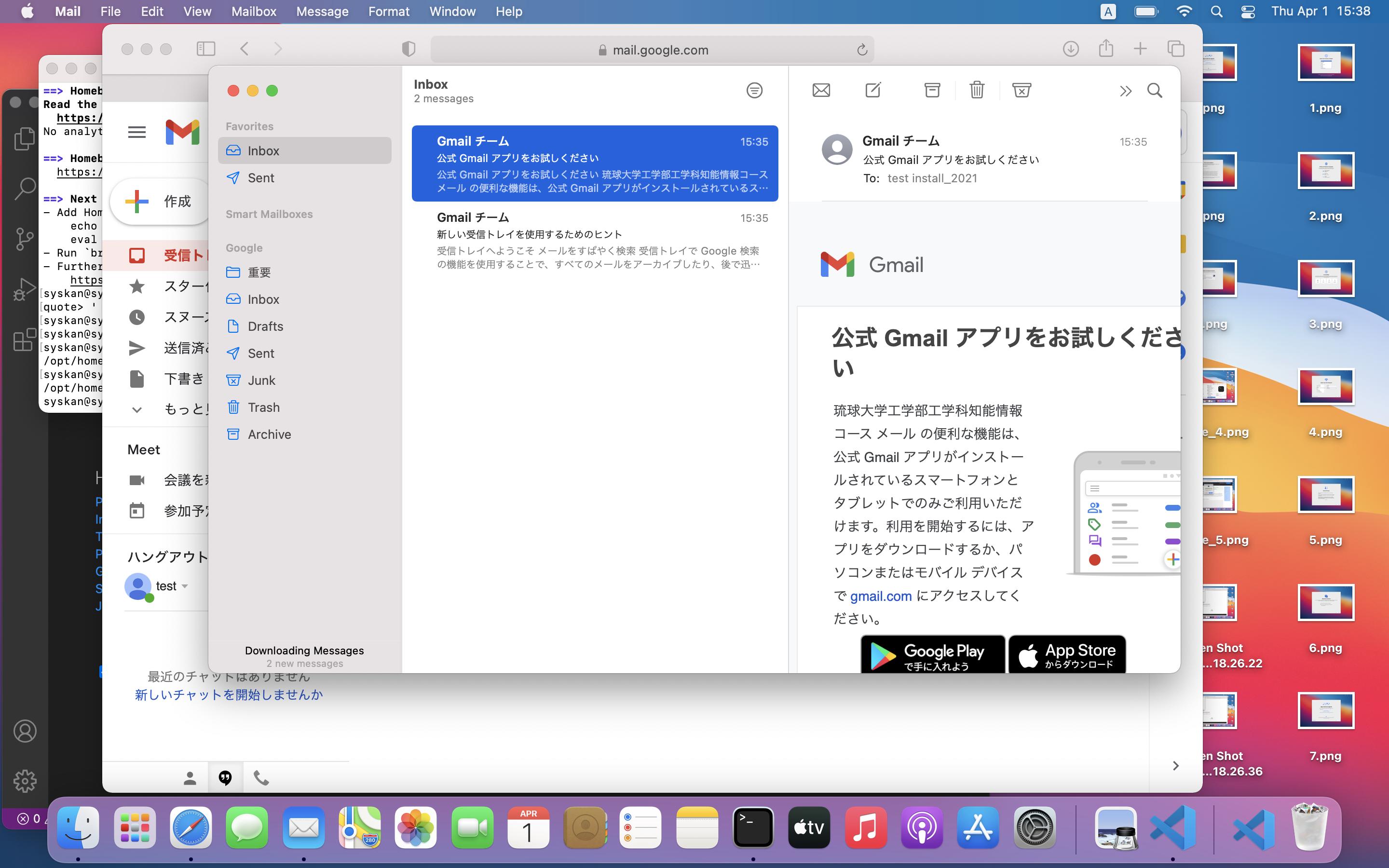Open macOS Control Center
The width and height of the screenshot is (1389, 868).
point(1248,12)
